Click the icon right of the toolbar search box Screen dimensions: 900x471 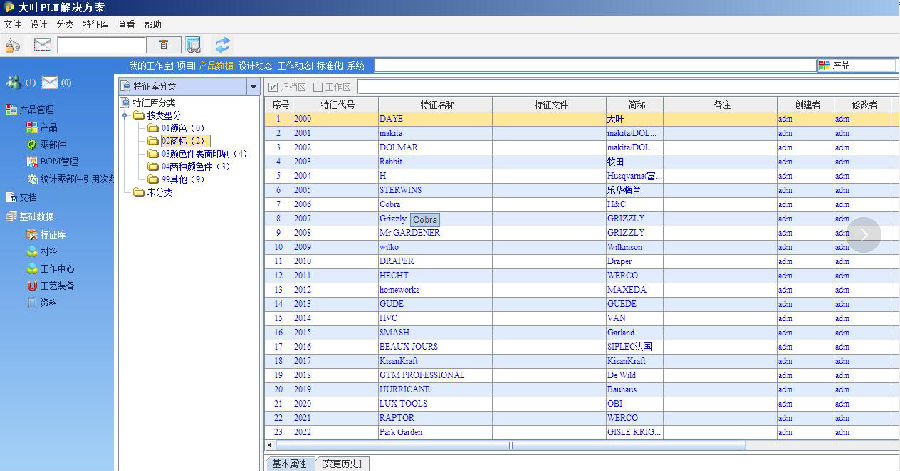(x=164, y=44)
